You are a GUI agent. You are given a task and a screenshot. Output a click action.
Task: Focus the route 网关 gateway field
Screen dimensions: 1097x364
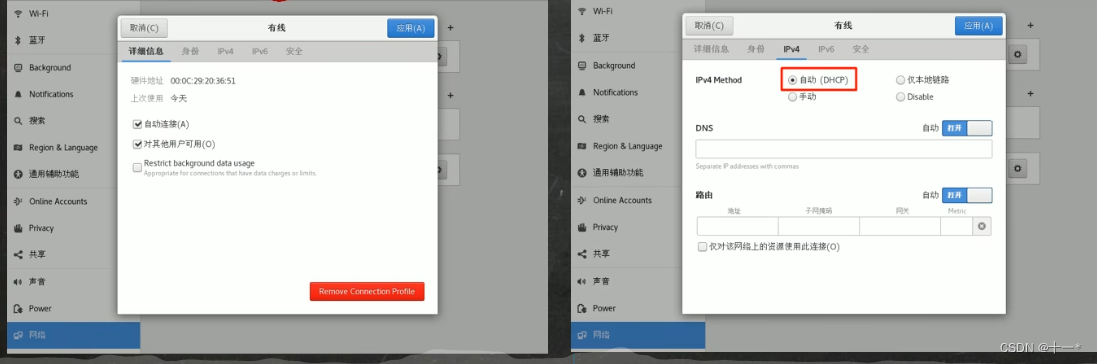coord(900,226)
